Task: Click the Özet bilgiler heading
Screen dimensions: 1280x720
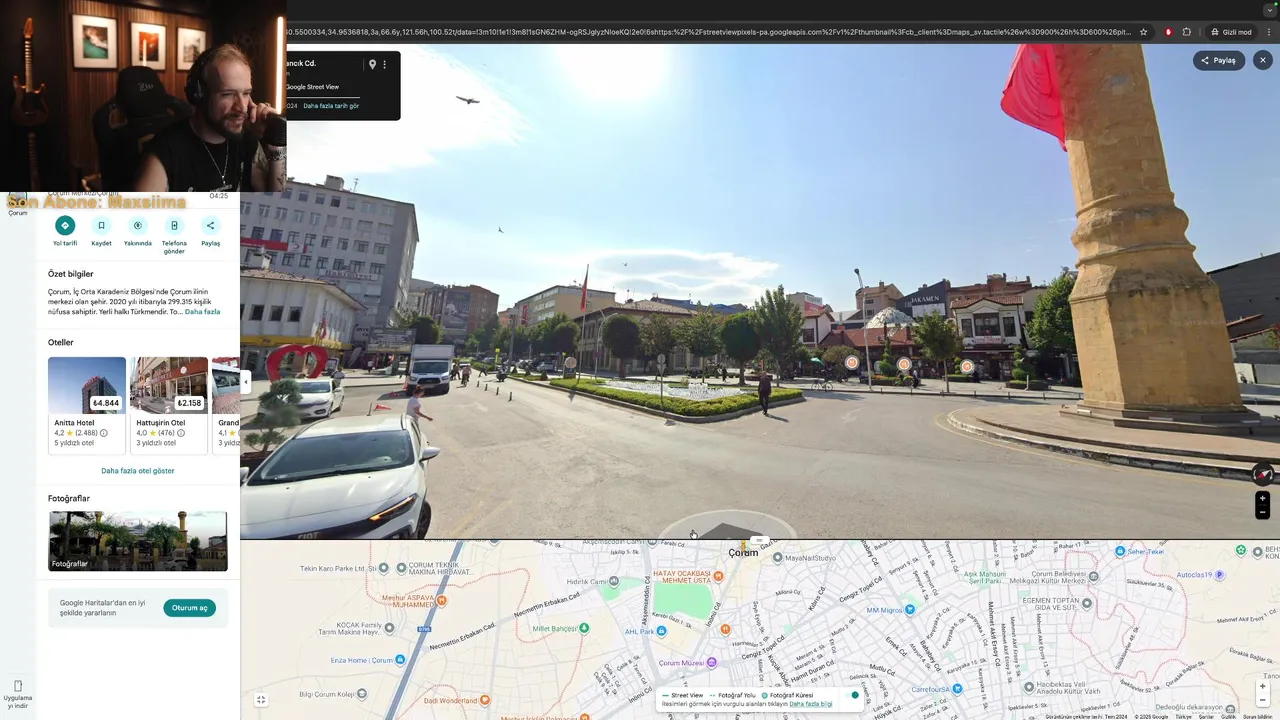Action: click(x=71, y=274)
